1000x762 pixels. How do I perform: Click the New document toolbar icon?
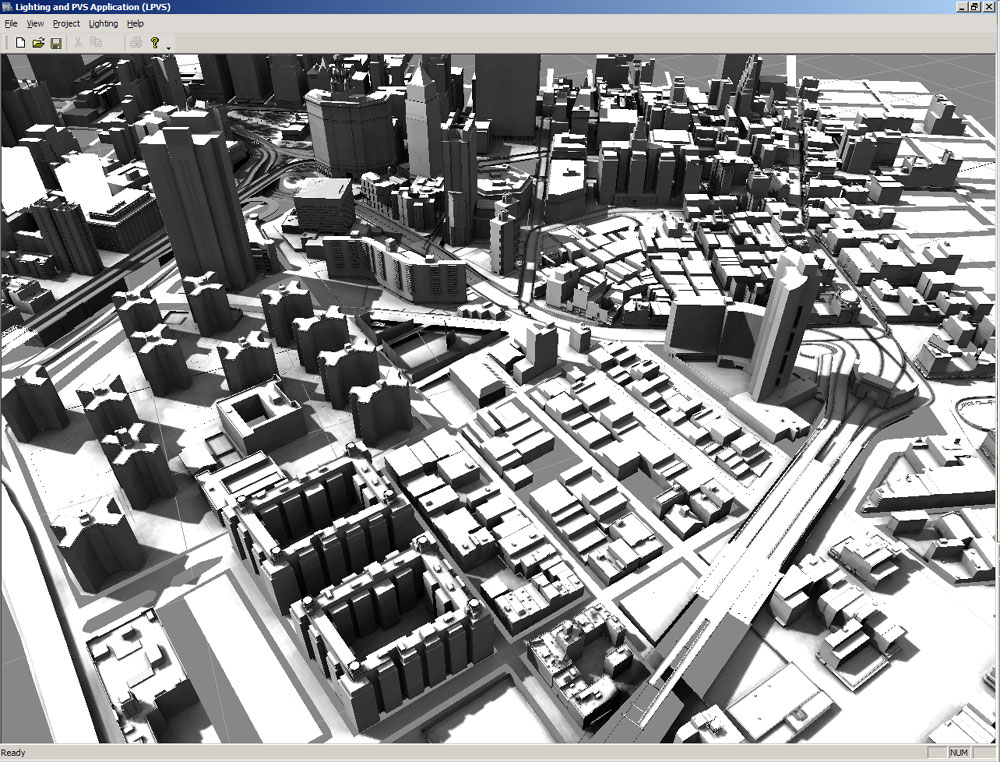(20, 43)
